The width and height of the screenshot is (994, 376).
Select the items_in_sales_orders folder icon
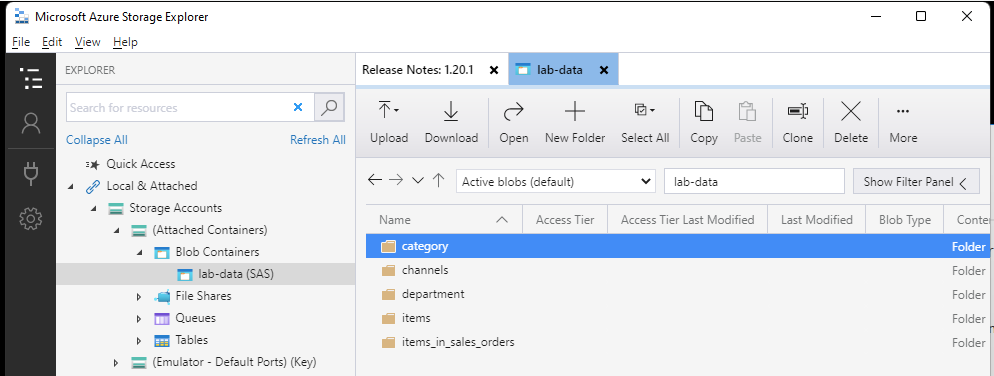tap(388, 342)
